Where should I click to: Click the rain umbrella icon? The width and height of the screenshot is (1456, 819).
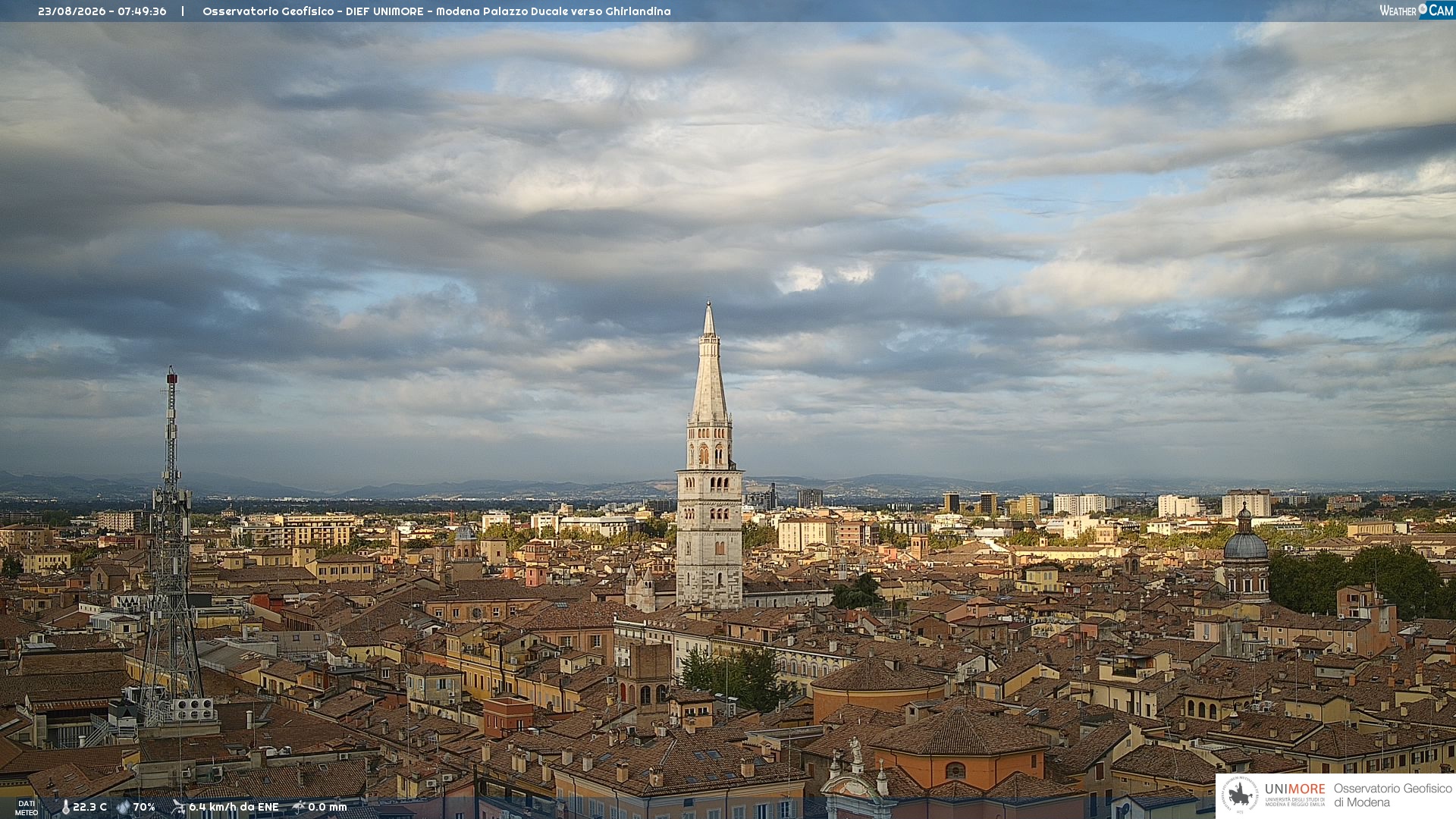tap(299, 807)
